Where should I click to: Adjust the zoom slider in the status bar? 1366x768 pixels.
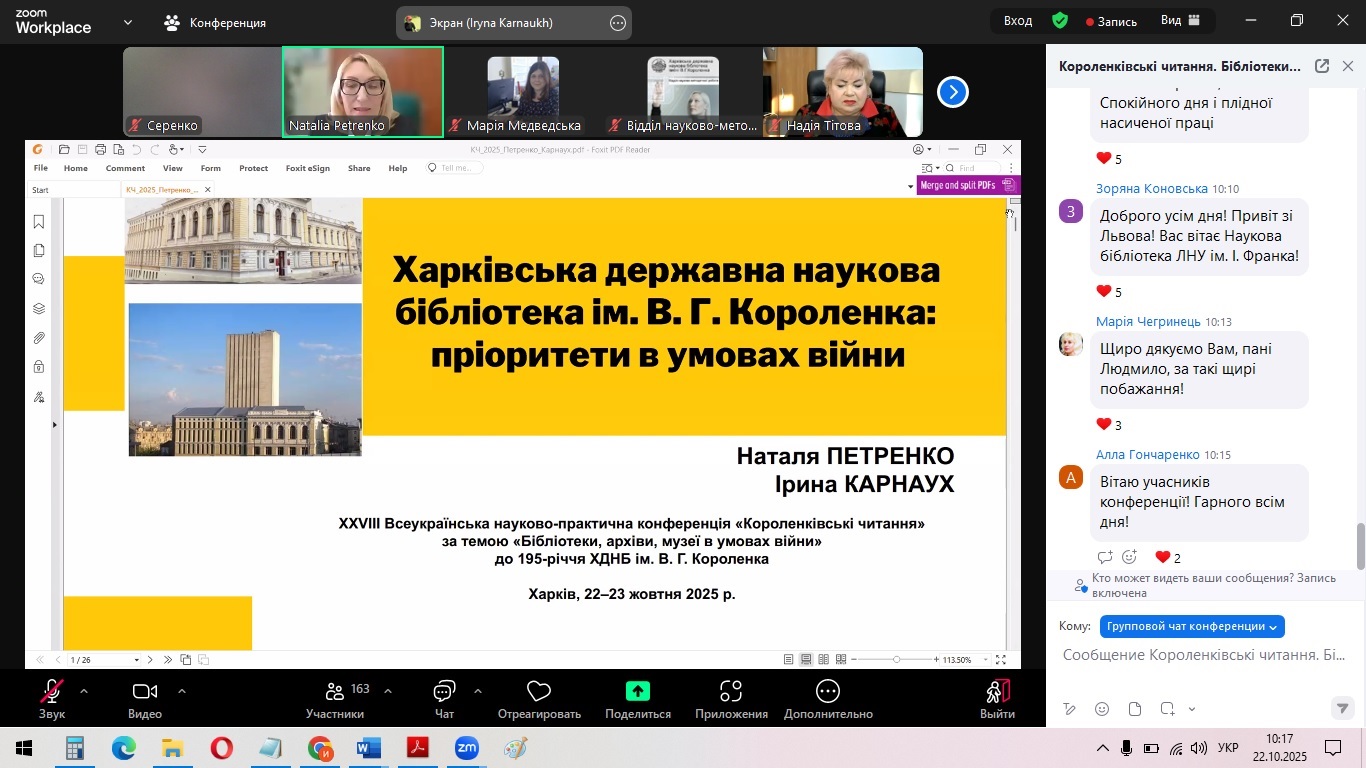tap(896, 659)
